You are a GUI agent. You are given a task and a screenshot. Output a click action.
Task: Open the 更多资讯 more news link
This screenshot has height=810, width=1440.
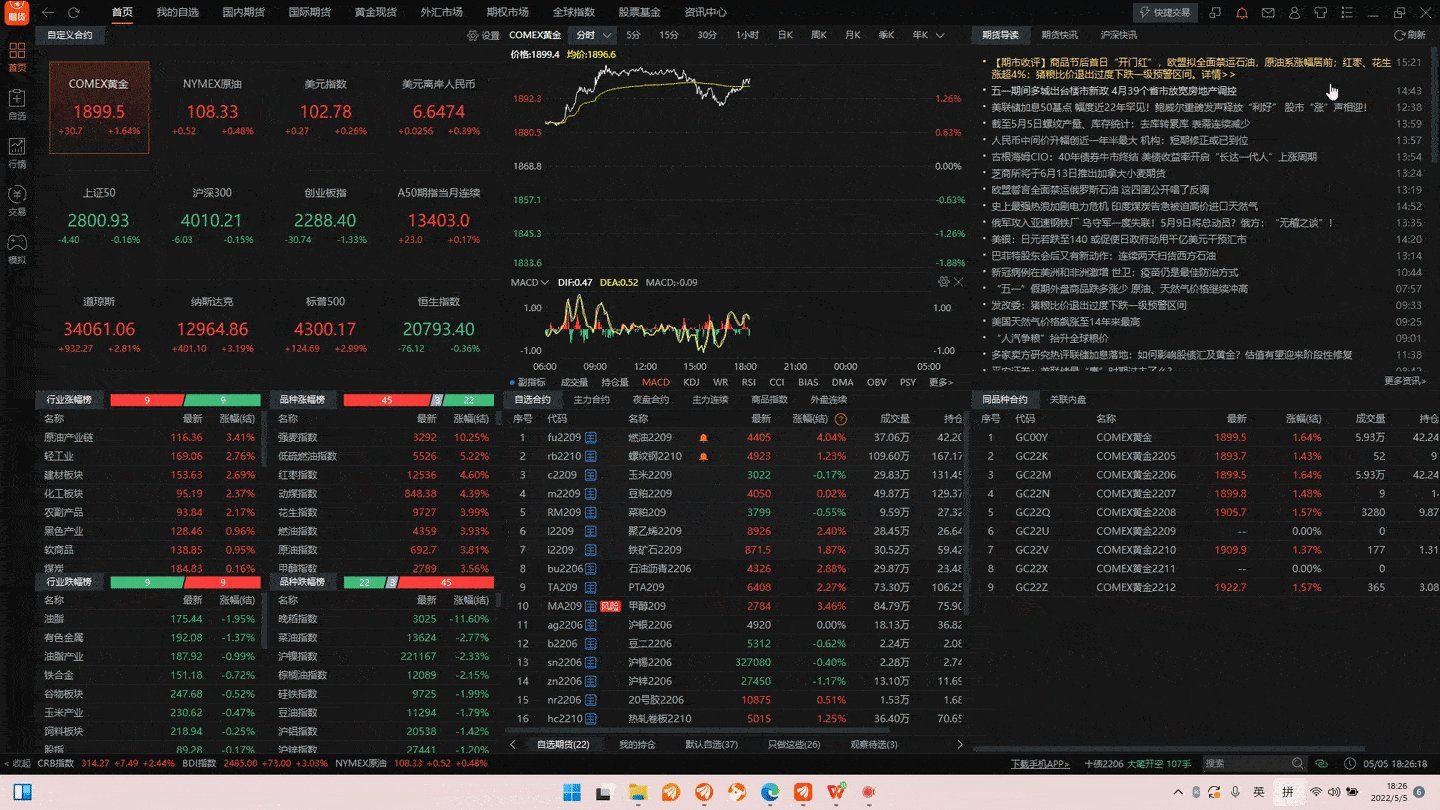[1405, 381]
